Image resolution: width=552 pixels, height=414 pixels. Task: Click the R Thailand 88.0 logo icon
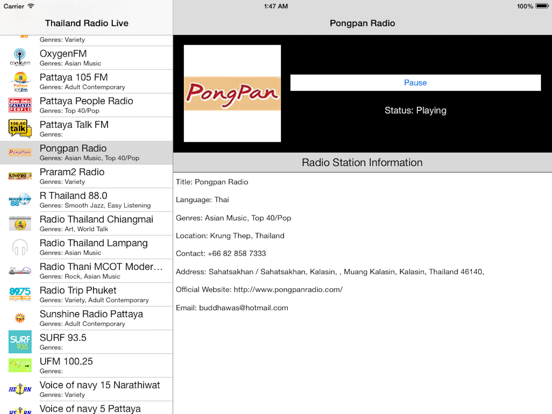click(x=20, y=200)
